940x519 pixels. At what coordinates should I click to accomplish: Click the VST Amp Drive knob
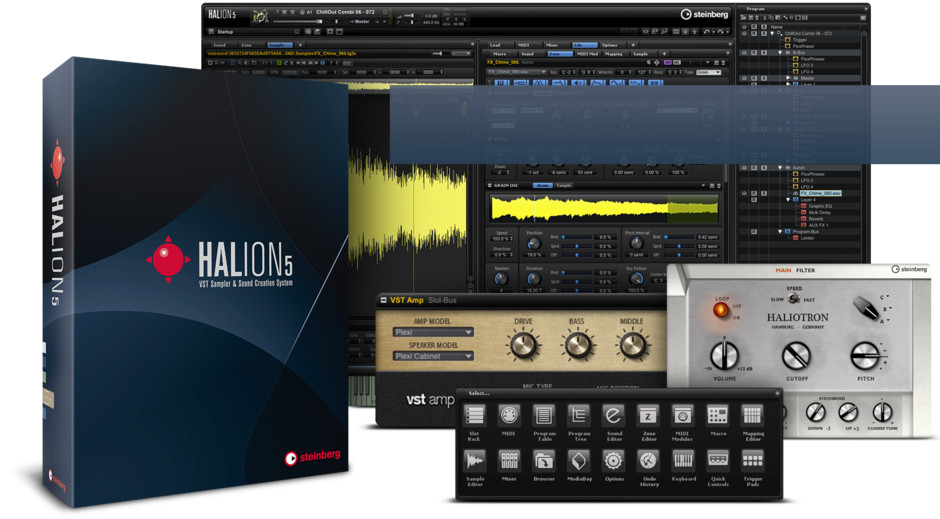[522, 346]
